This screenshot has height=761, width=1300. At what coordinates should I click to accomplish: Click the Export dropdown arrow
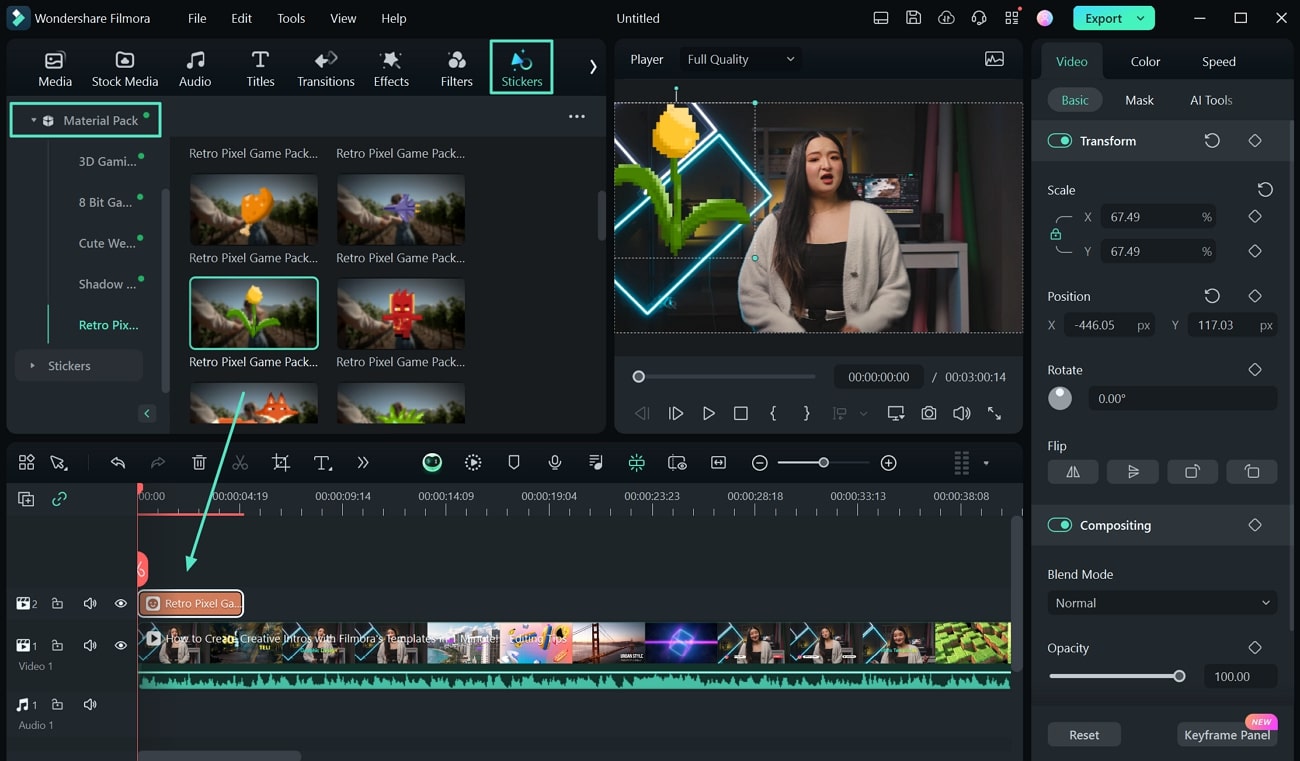pyautogui.click(x=1141, y=18)
